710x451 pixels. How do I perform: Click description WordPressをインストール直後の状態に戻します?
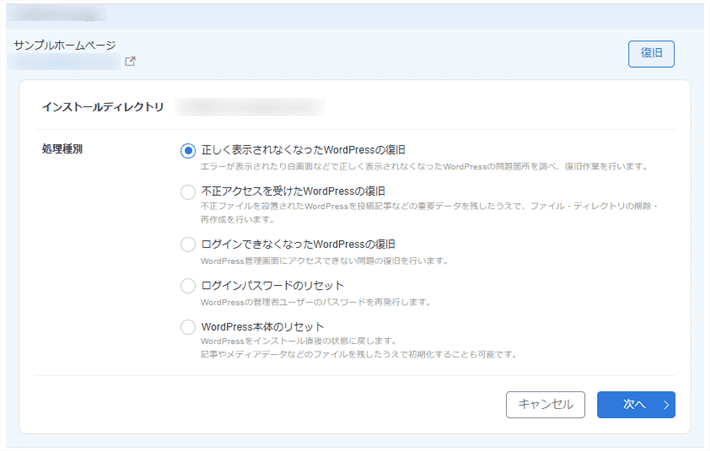coord(299,341)
